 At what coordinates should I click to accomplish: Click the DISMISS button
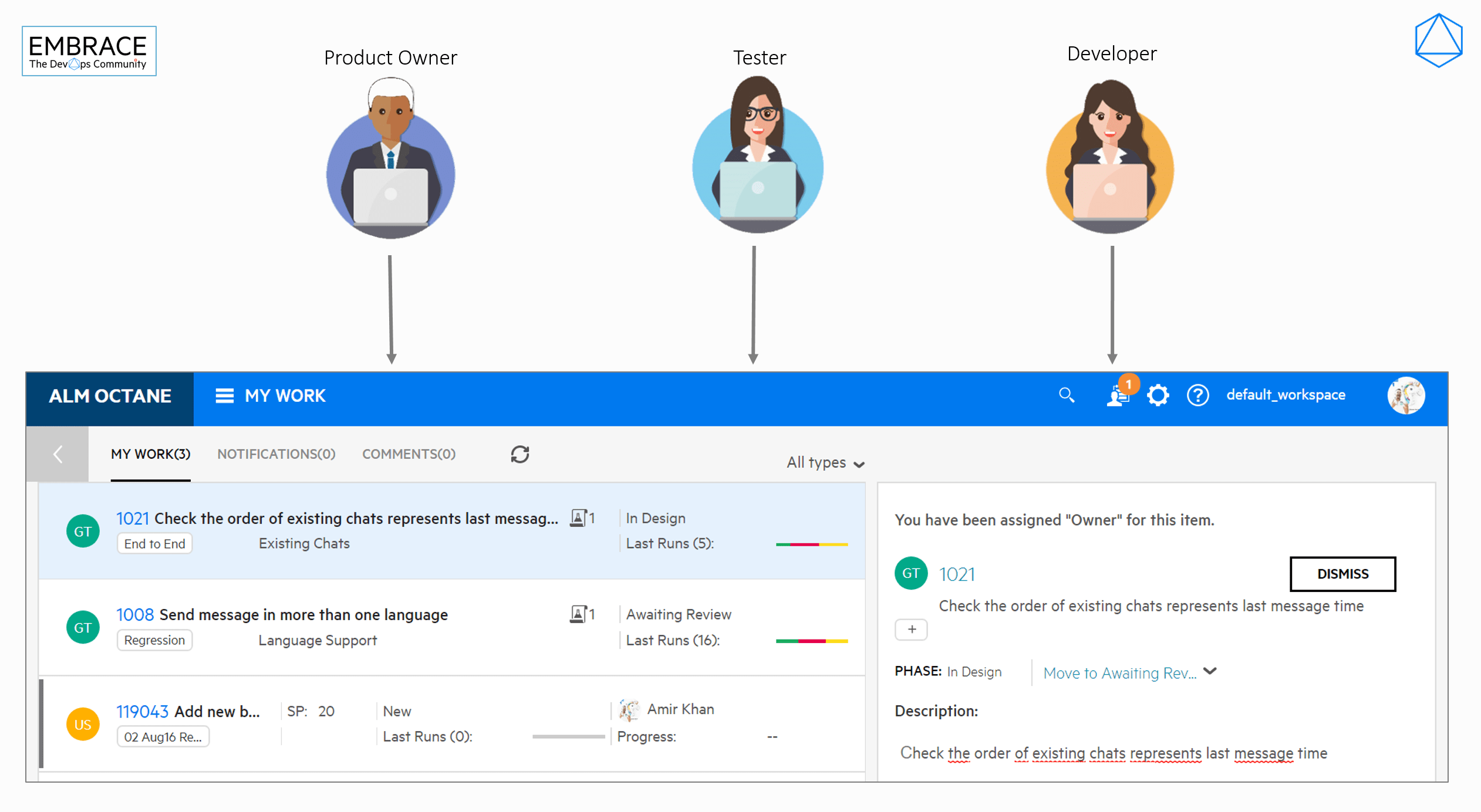[1342, 574]
